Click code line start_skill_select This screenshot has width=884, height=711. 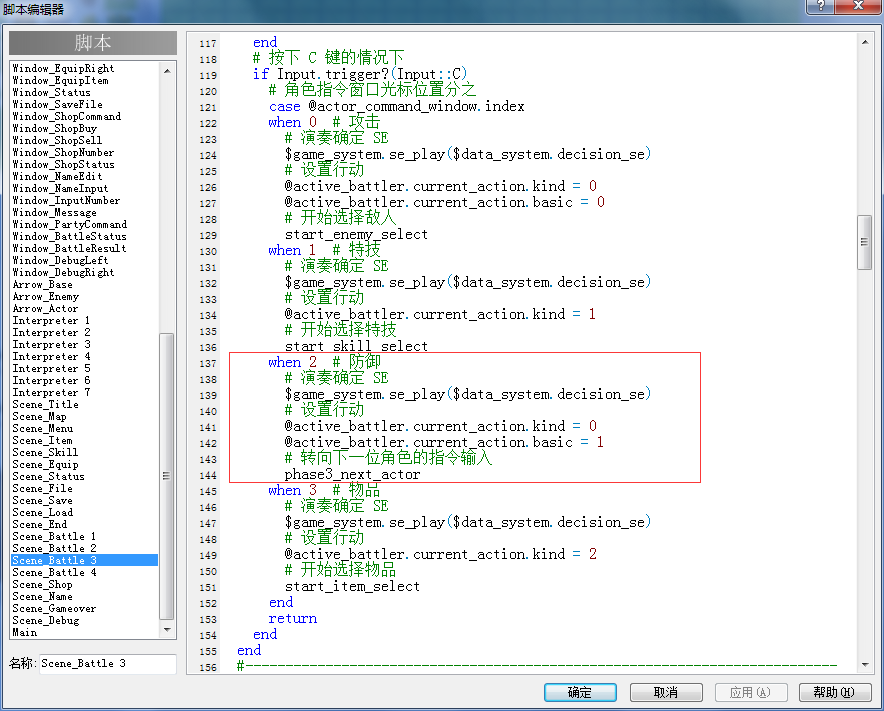coord(356,346)
